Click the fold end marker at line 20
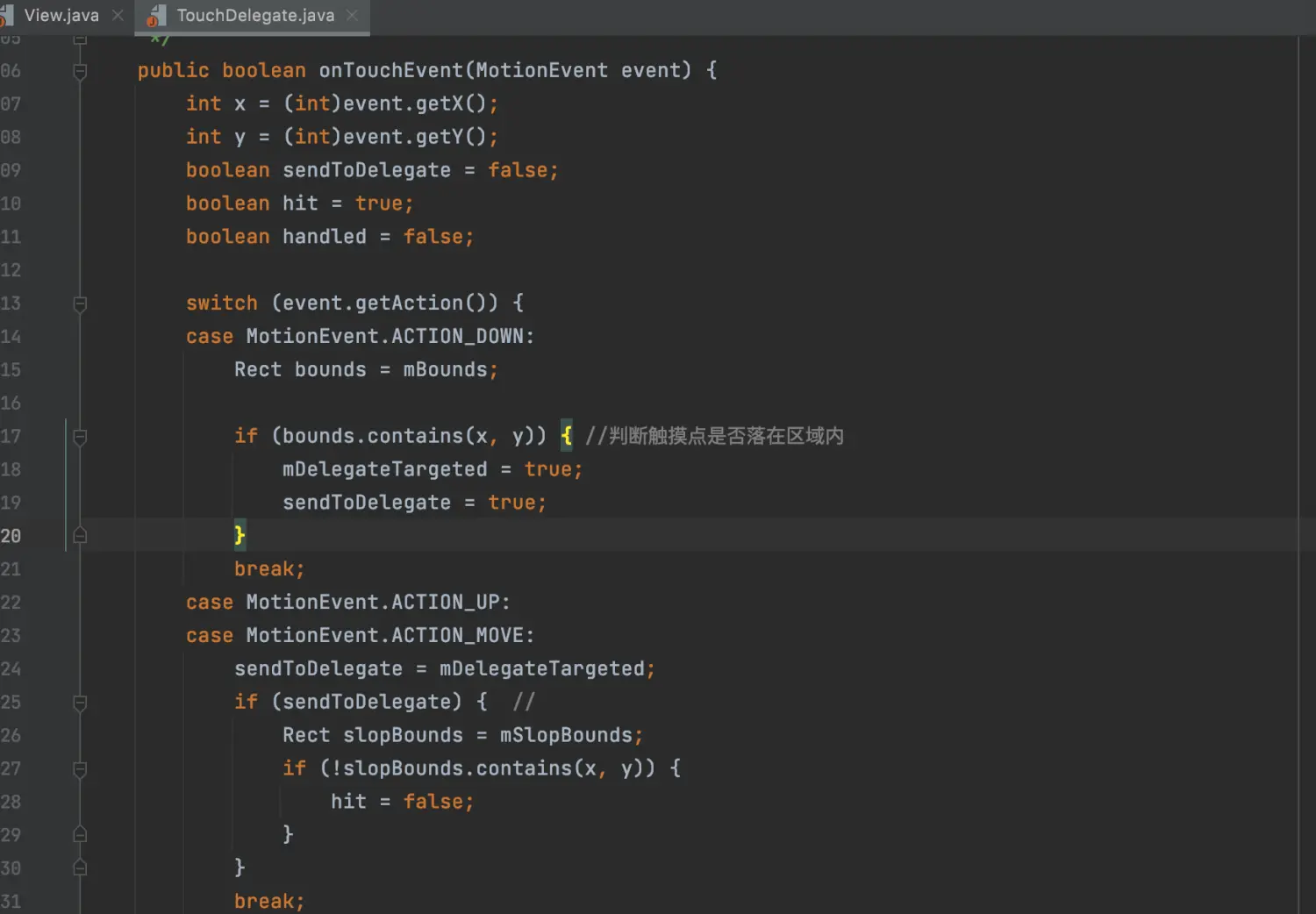The width and height of the screenshot is (1316, 914). pyautogui.click(x=80, y=536)
